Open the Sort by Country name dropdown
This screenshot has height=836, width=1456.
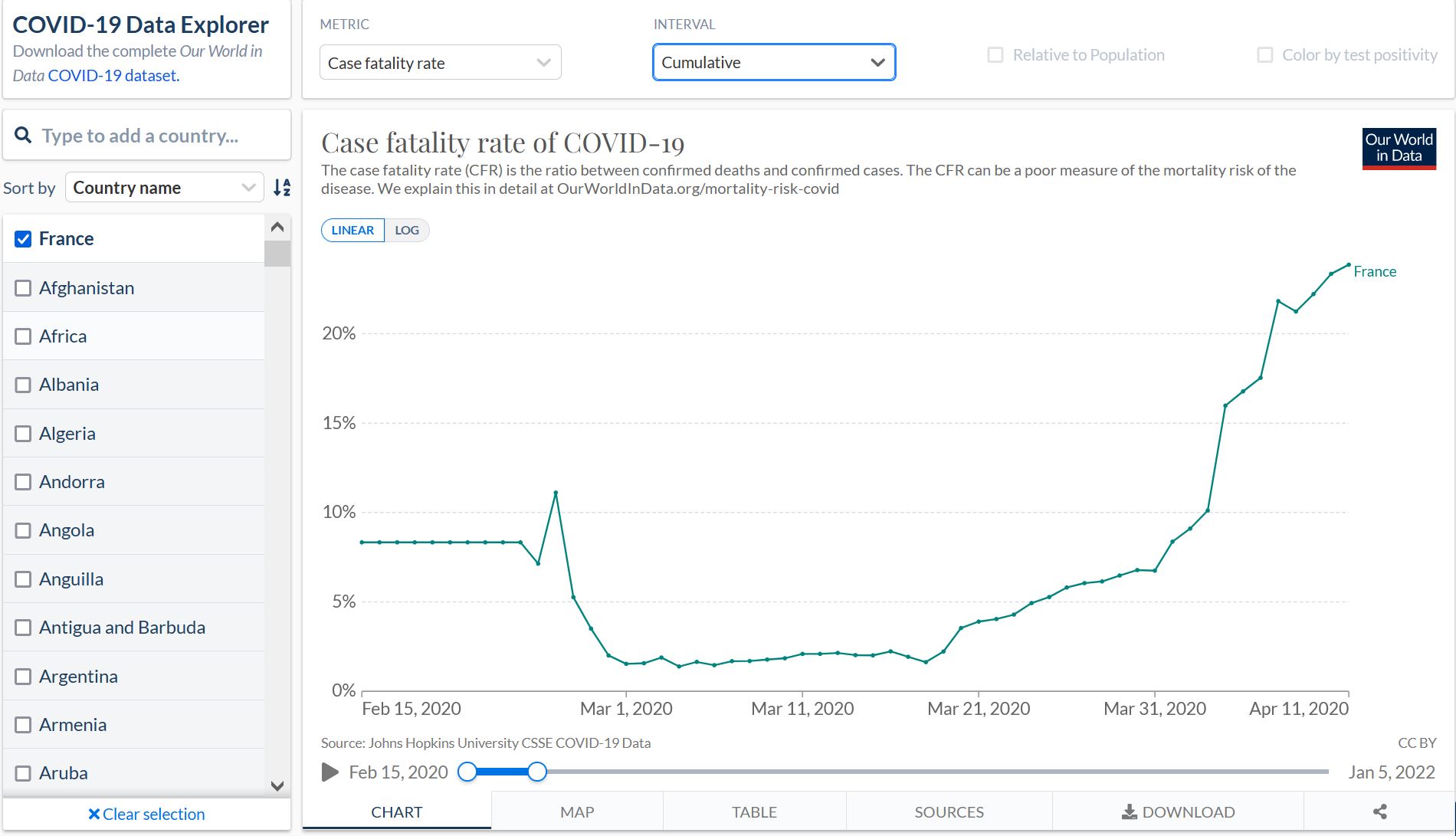click(165, 188)
